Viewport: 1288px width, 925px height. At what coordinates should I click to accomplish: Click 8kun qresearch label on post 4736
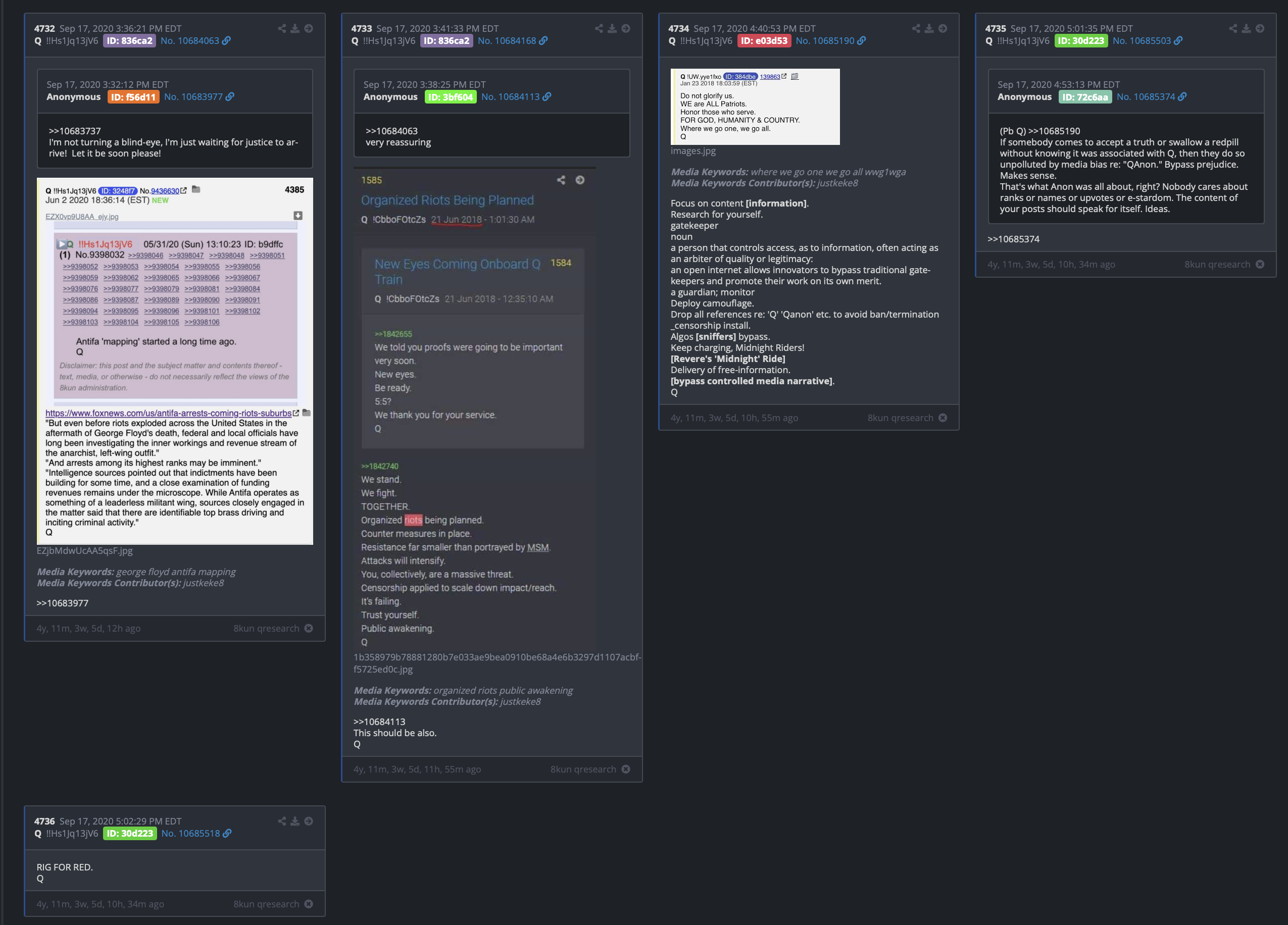(266, 904)
